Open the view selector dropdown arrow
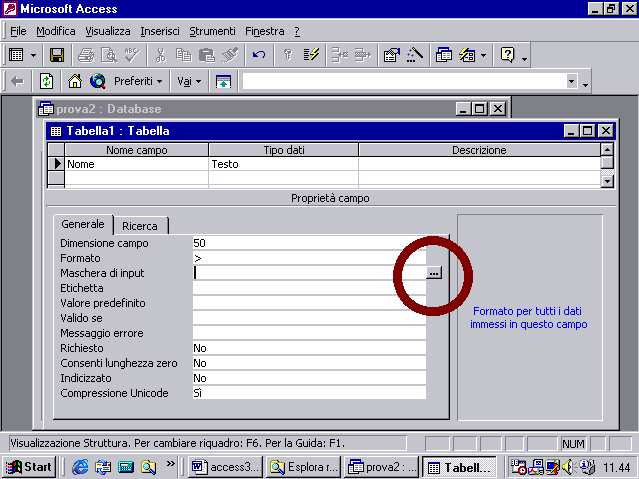The image size is (639, 479). (x=33, y=55)
